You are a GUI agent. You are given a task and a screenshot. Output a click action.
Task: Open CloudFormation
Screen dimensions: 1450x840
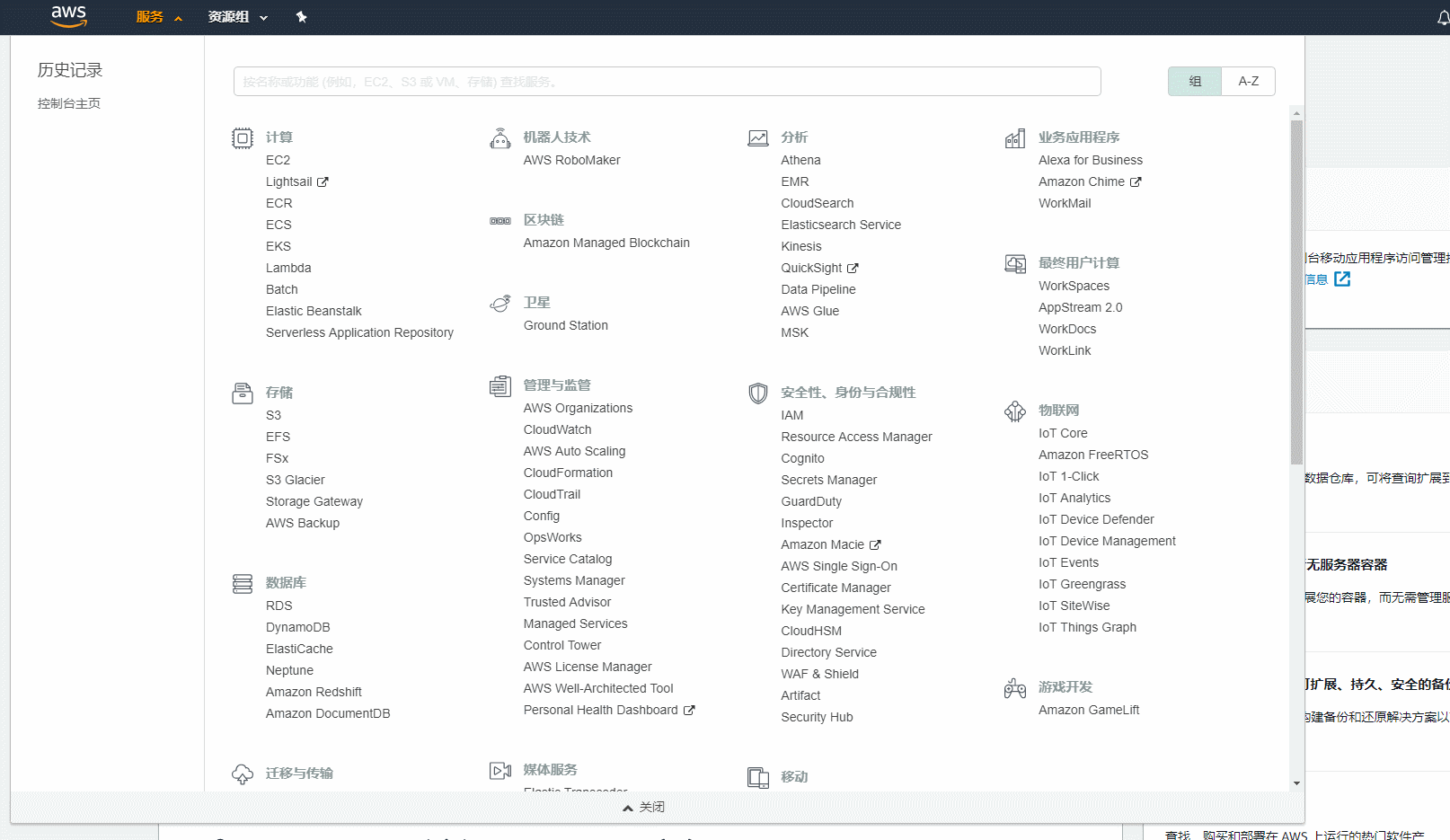[568, 473]
